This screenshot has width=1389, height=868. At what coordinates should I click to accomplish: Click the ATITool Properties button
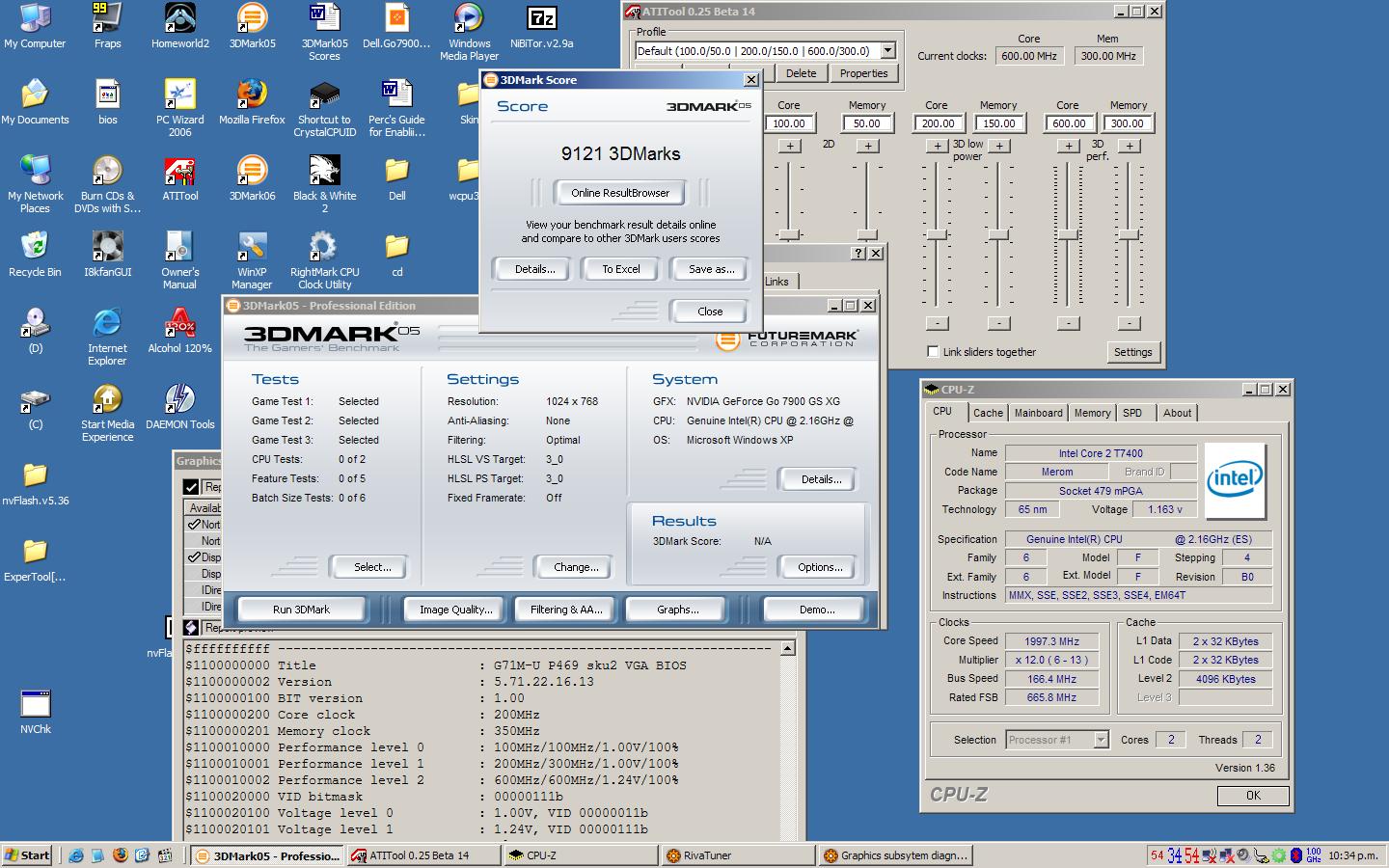coord(863,73)
